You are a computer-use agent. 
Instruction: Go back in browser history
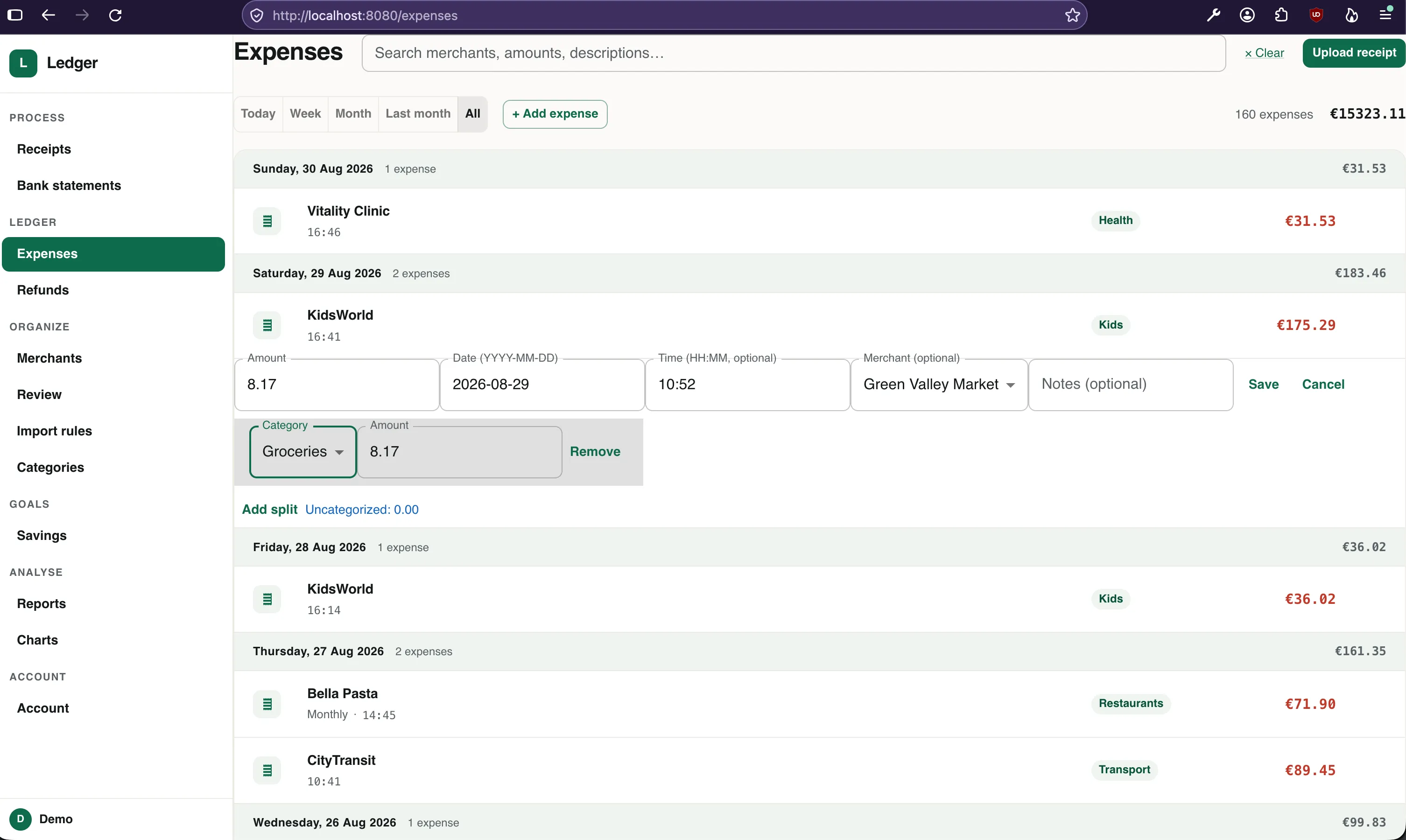click(49, 15)
